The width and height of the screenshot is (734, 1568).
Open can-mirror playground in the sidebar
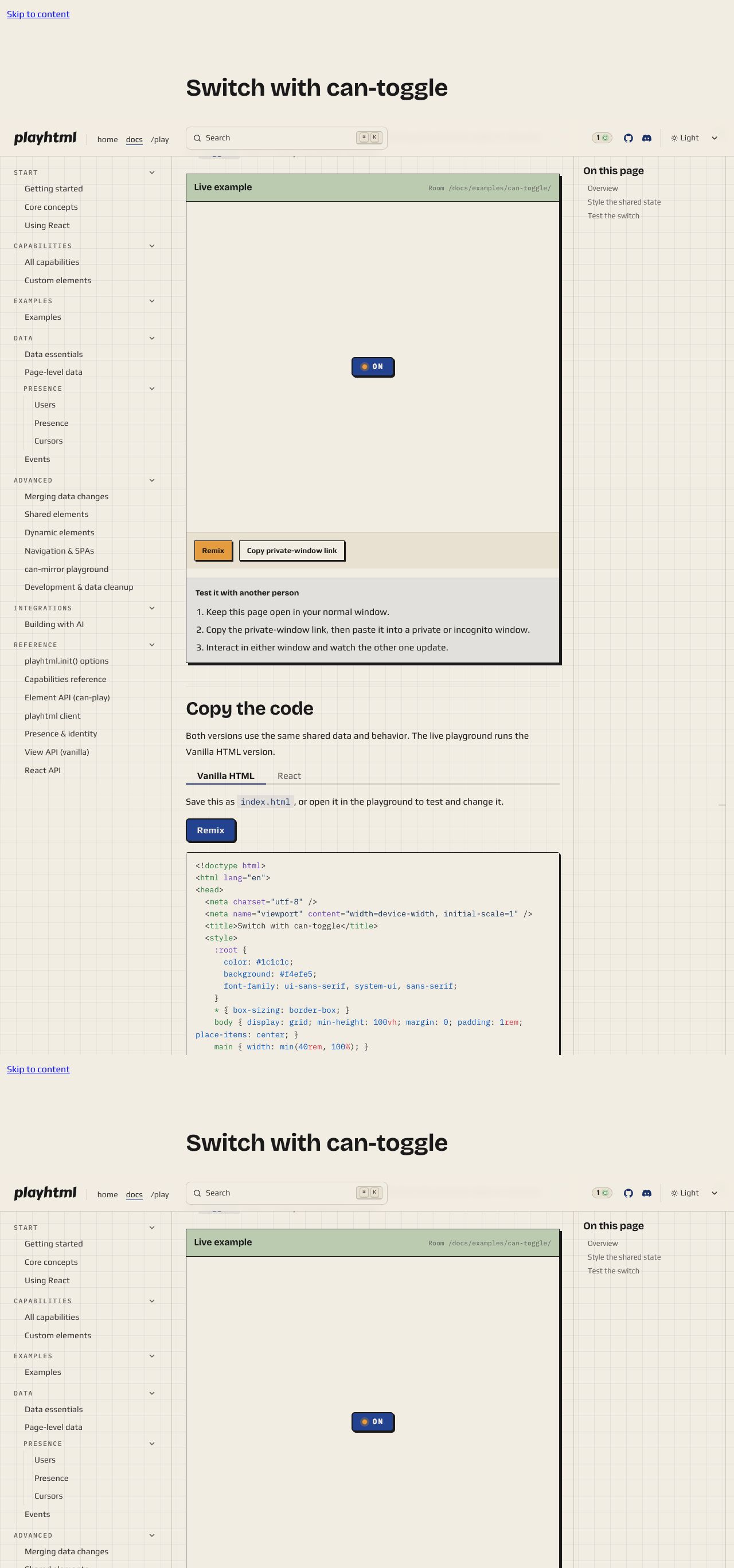click(x=67, y=569)
